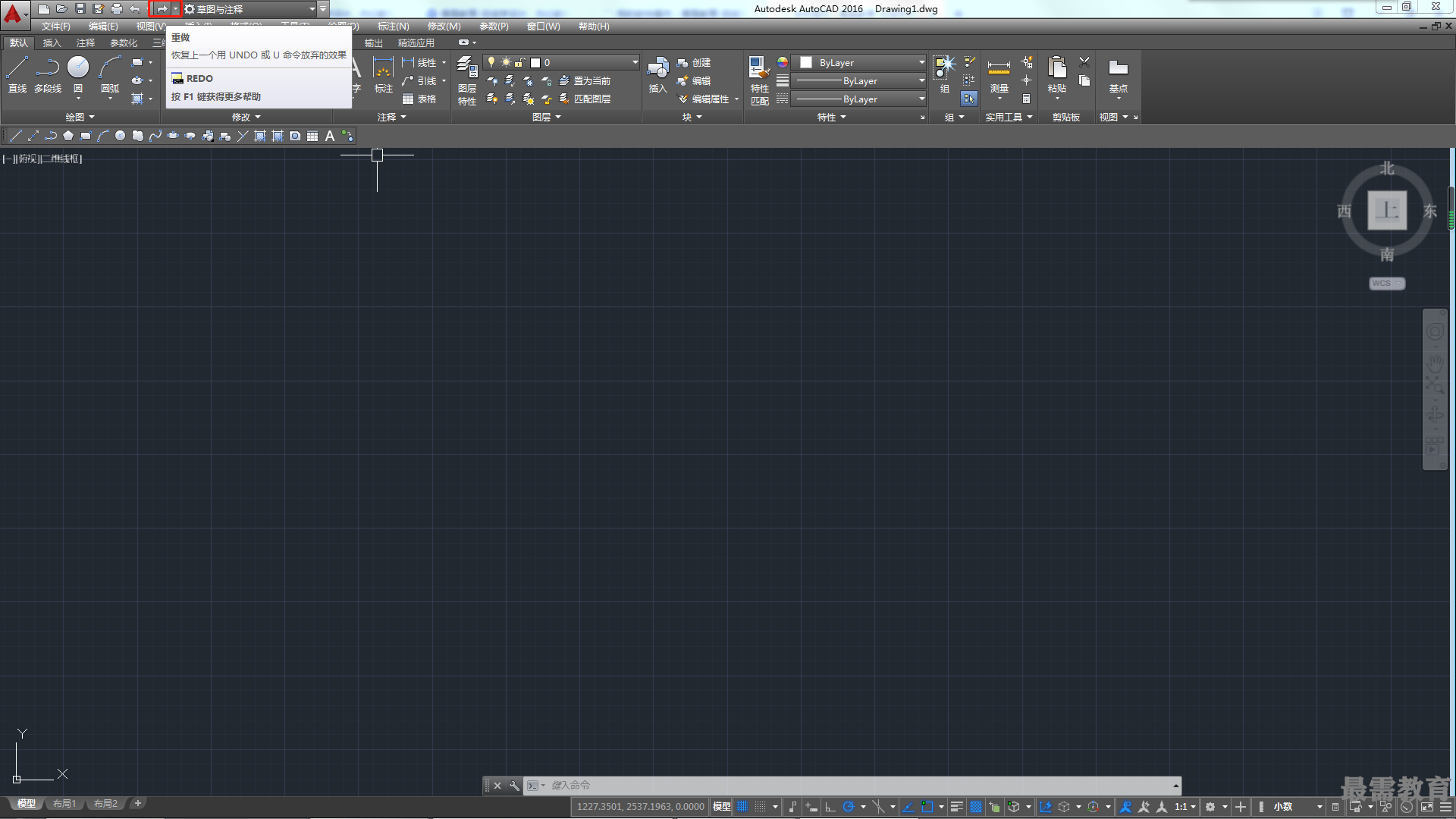
Task: Click 置为当前 layer button
Action: (585, 80)
